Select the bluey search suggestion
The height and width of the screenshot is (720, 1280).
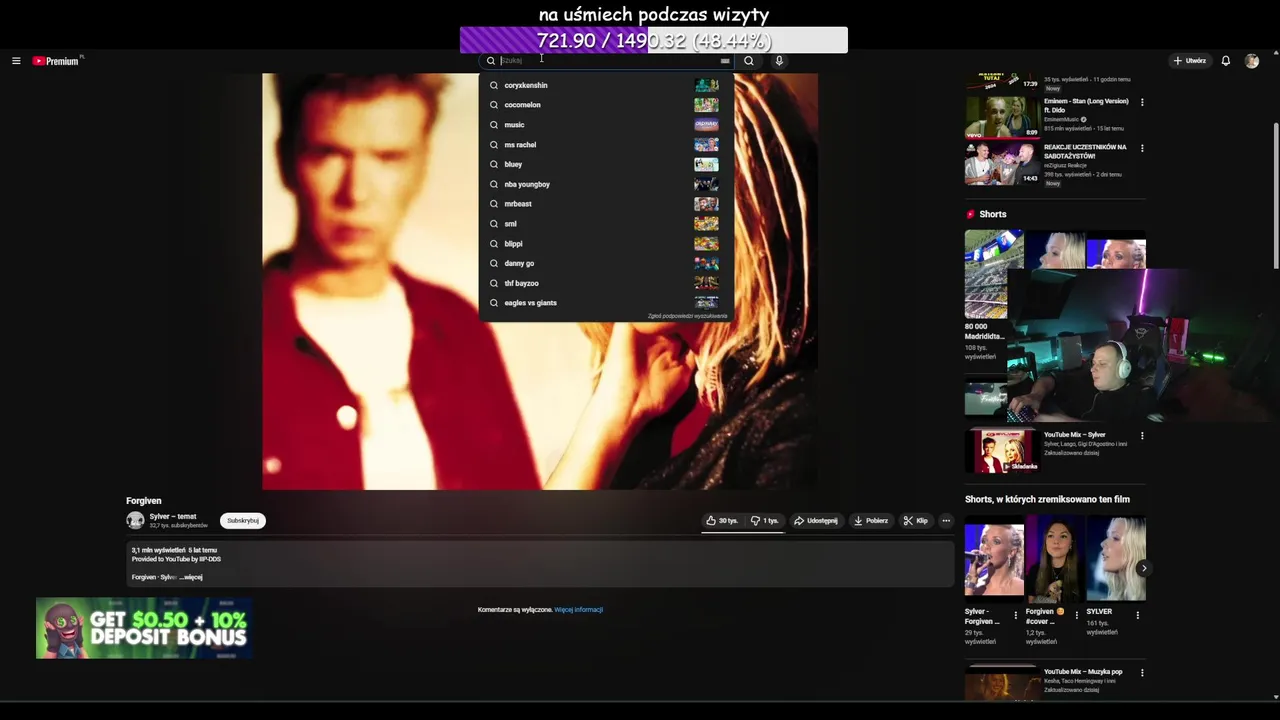pos(606,164)
